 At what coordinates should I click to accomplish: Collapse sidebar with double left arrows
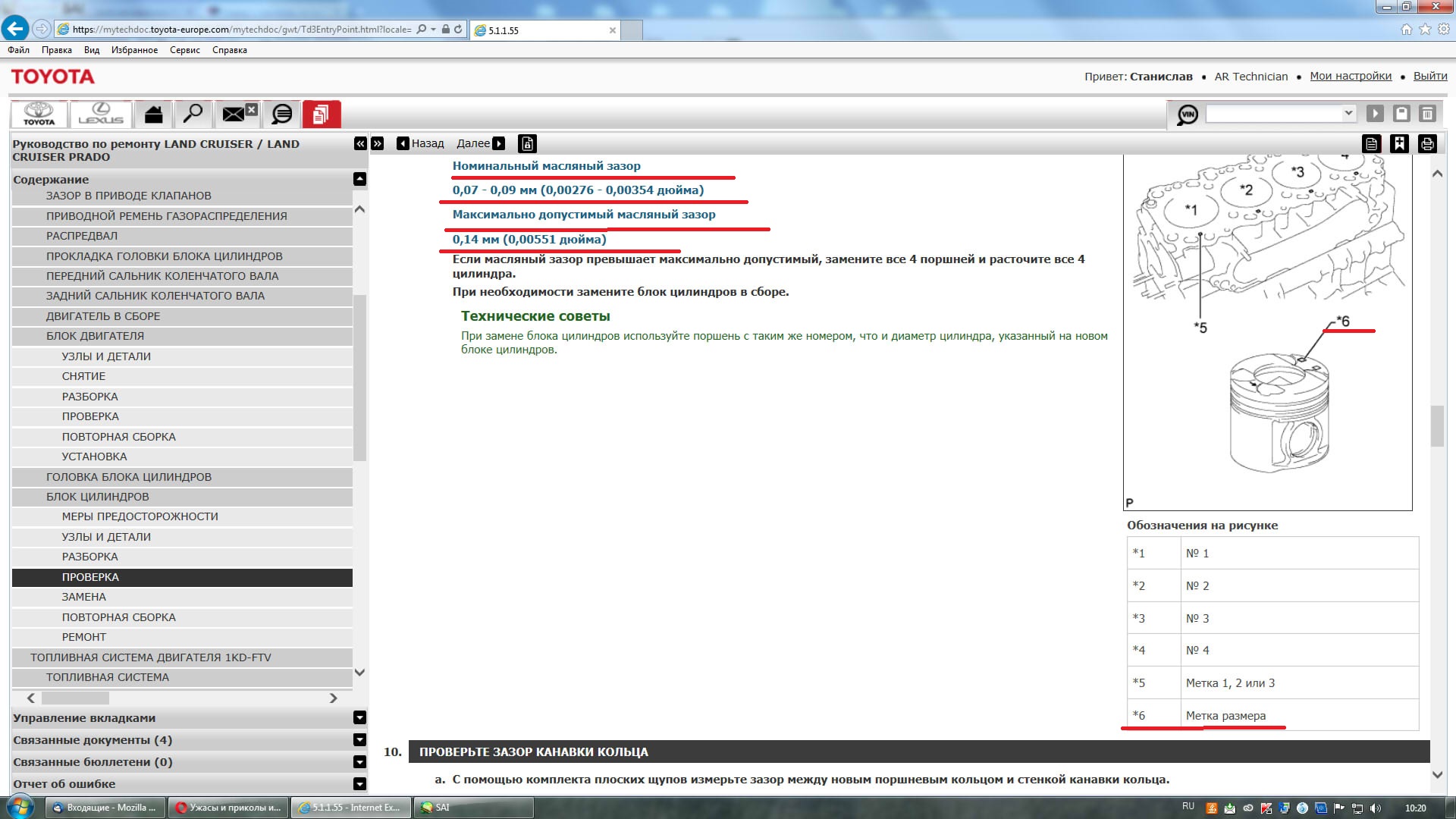tap(360, 143)
